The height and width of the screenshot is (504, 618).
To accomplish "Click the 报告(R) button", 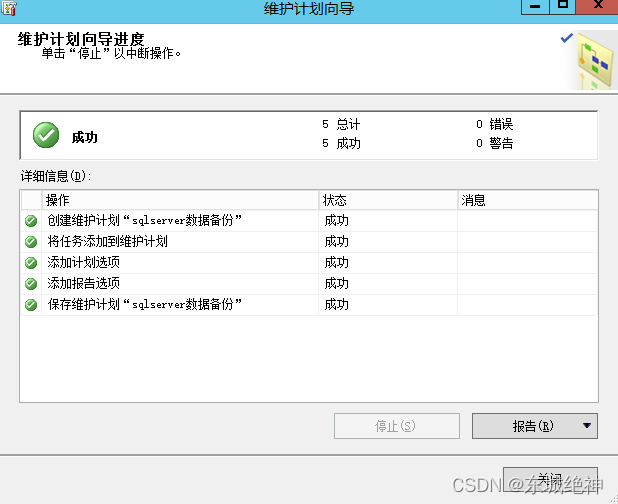I will click(x=534, y=426).
